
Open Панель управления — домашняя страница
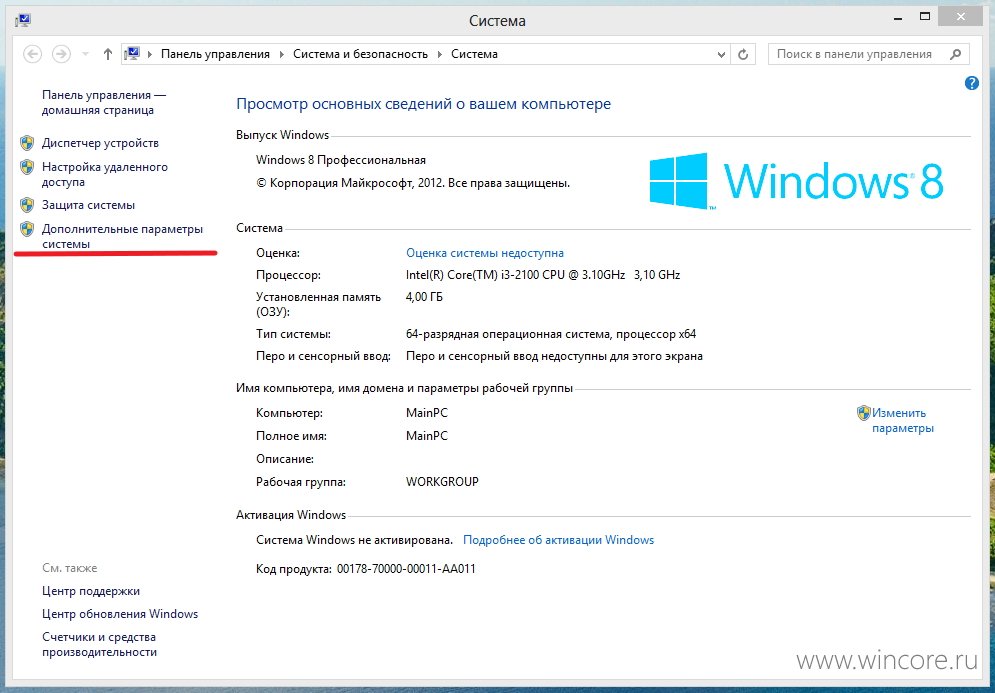[104, 102]
